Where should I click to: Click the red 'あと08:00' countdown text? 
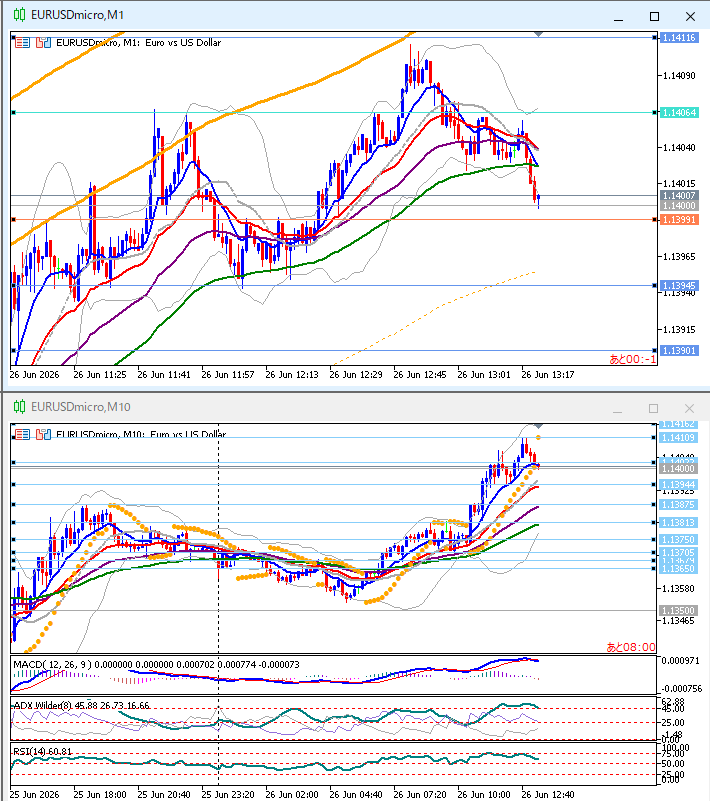pyautogui.click(x=631, y=647)
